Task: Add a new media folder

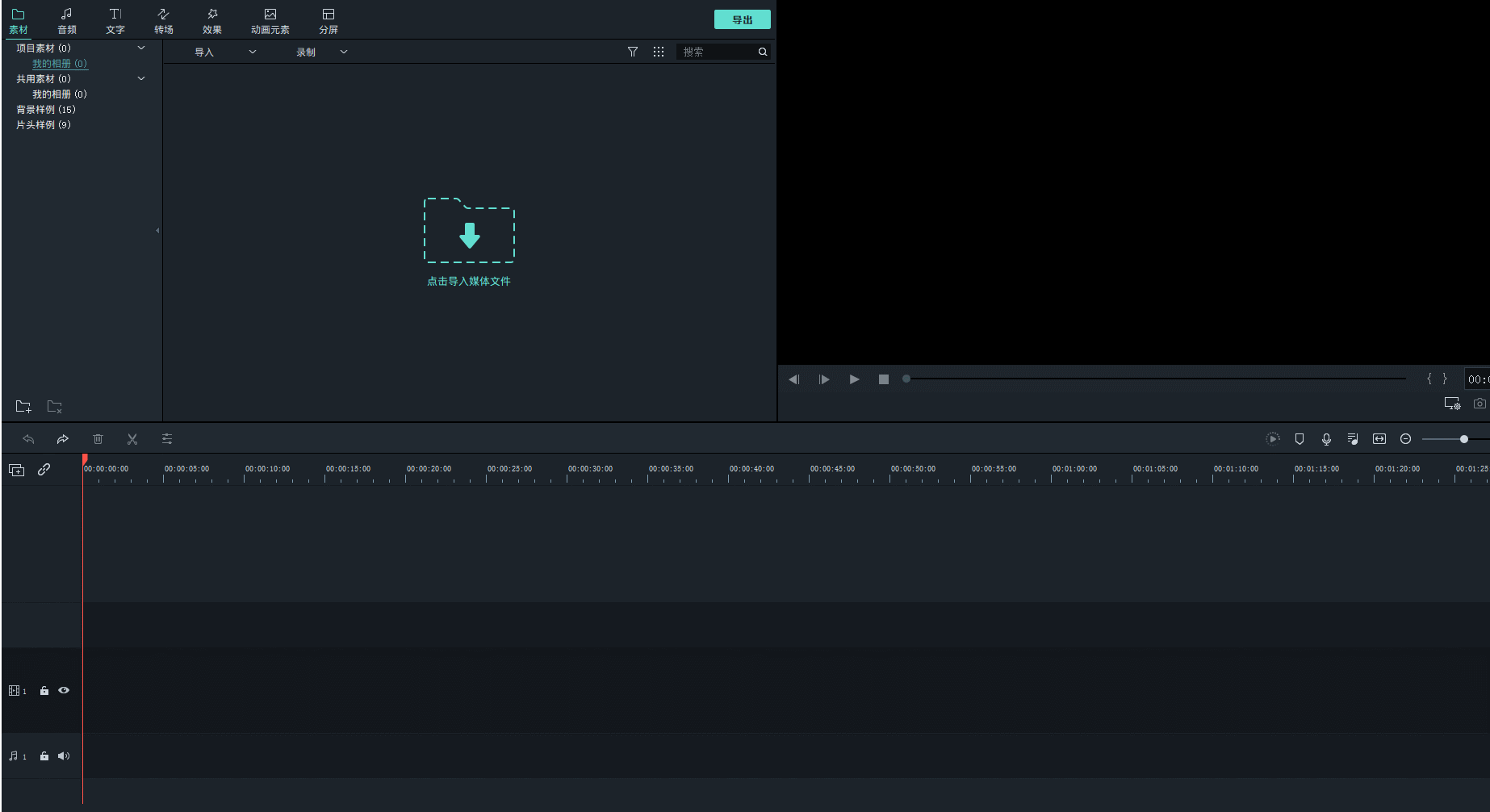Action: click(23, 406)
